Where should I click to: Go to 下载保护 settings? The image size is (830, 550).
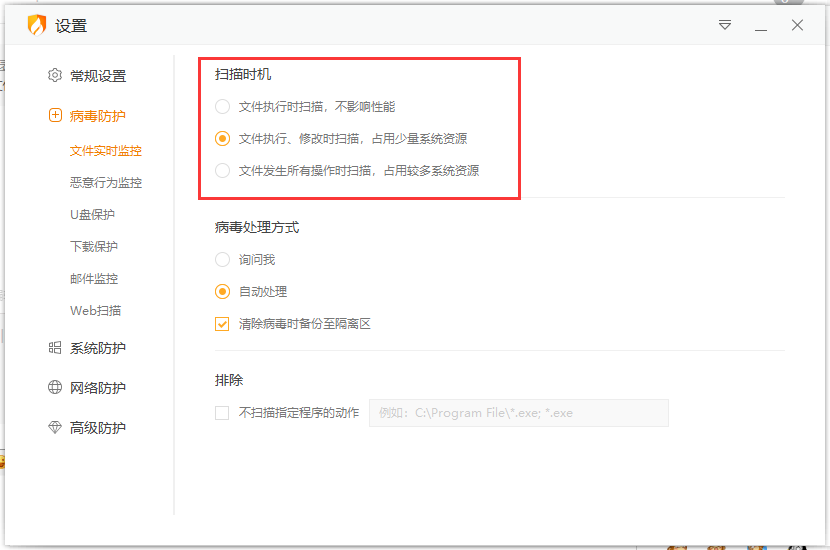click(x=94, y=247)
